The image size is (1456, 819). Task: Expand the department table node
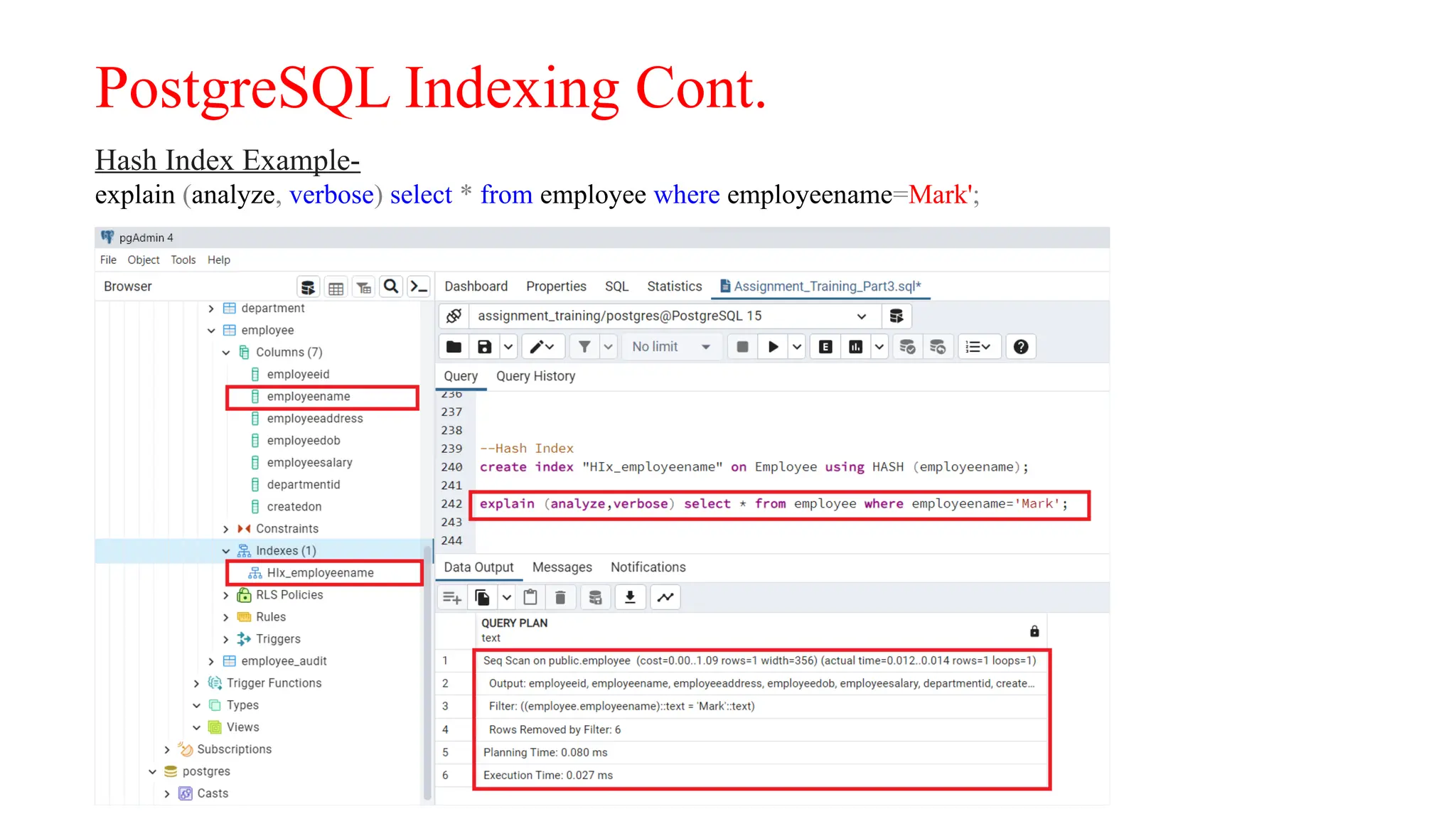[x=211, y=309]
